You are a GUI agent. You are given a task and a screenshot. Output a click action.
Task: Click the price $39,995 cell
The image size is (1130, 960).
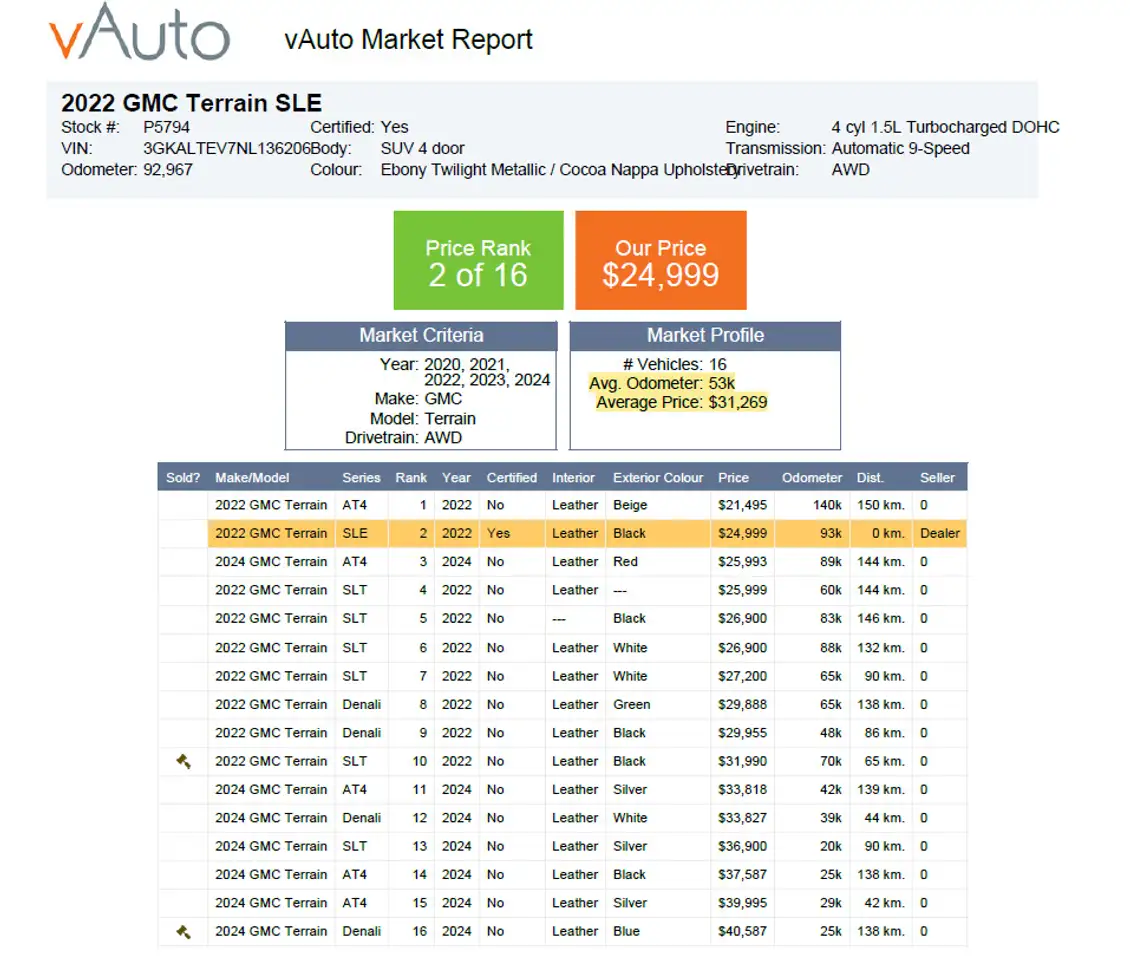742,903
